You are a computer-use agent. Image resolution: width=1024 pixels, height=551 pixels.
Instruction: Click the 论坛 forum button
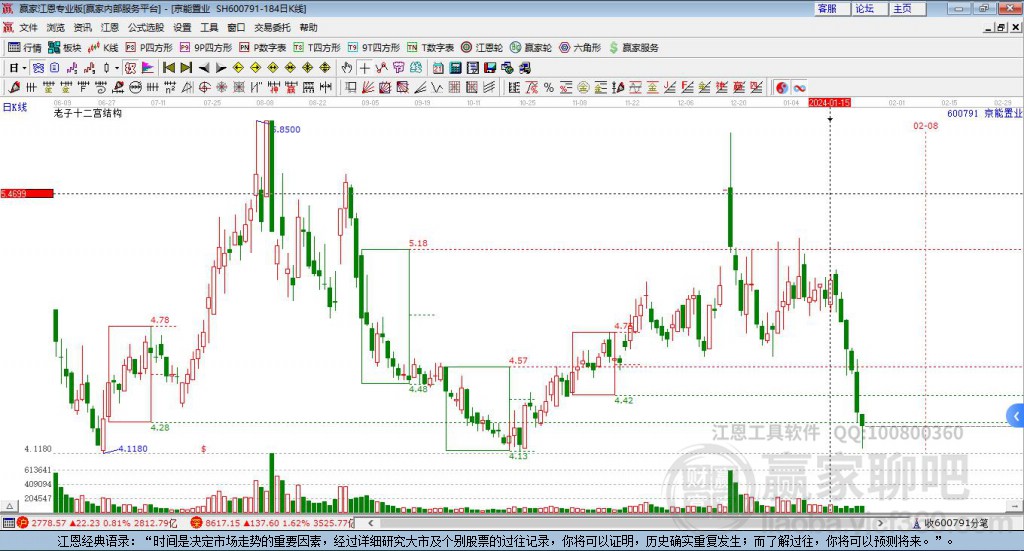(x=869, y=8)
